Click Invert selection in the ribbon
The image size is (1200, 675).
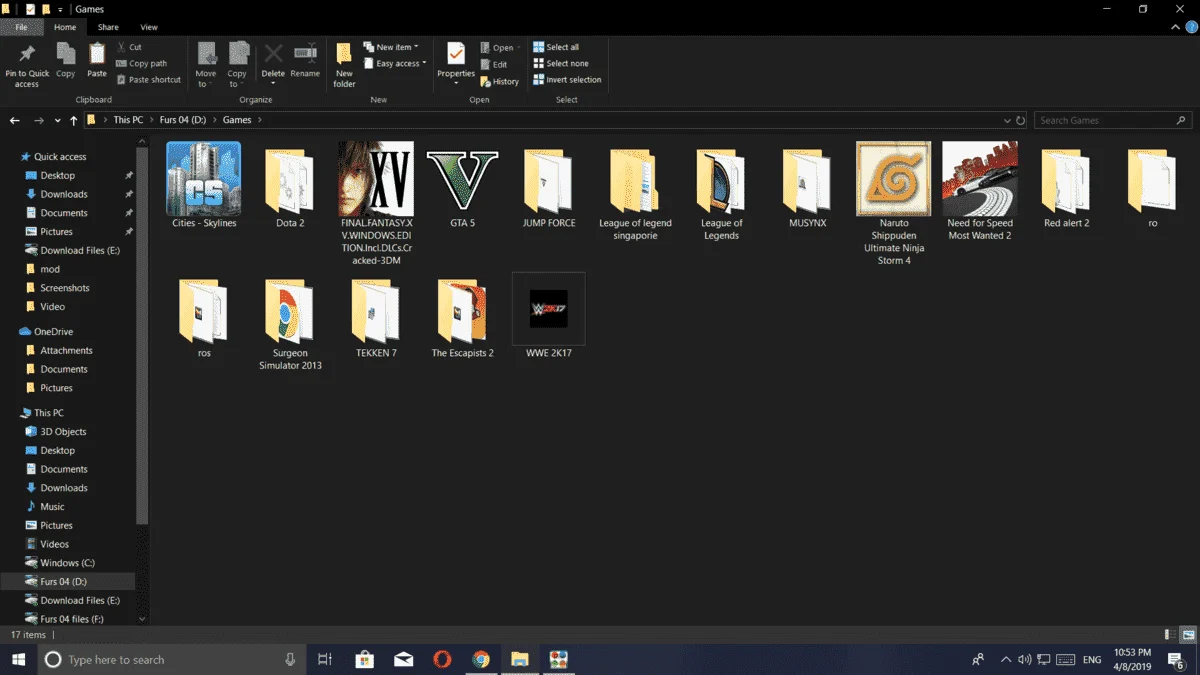tap(567, 80)
